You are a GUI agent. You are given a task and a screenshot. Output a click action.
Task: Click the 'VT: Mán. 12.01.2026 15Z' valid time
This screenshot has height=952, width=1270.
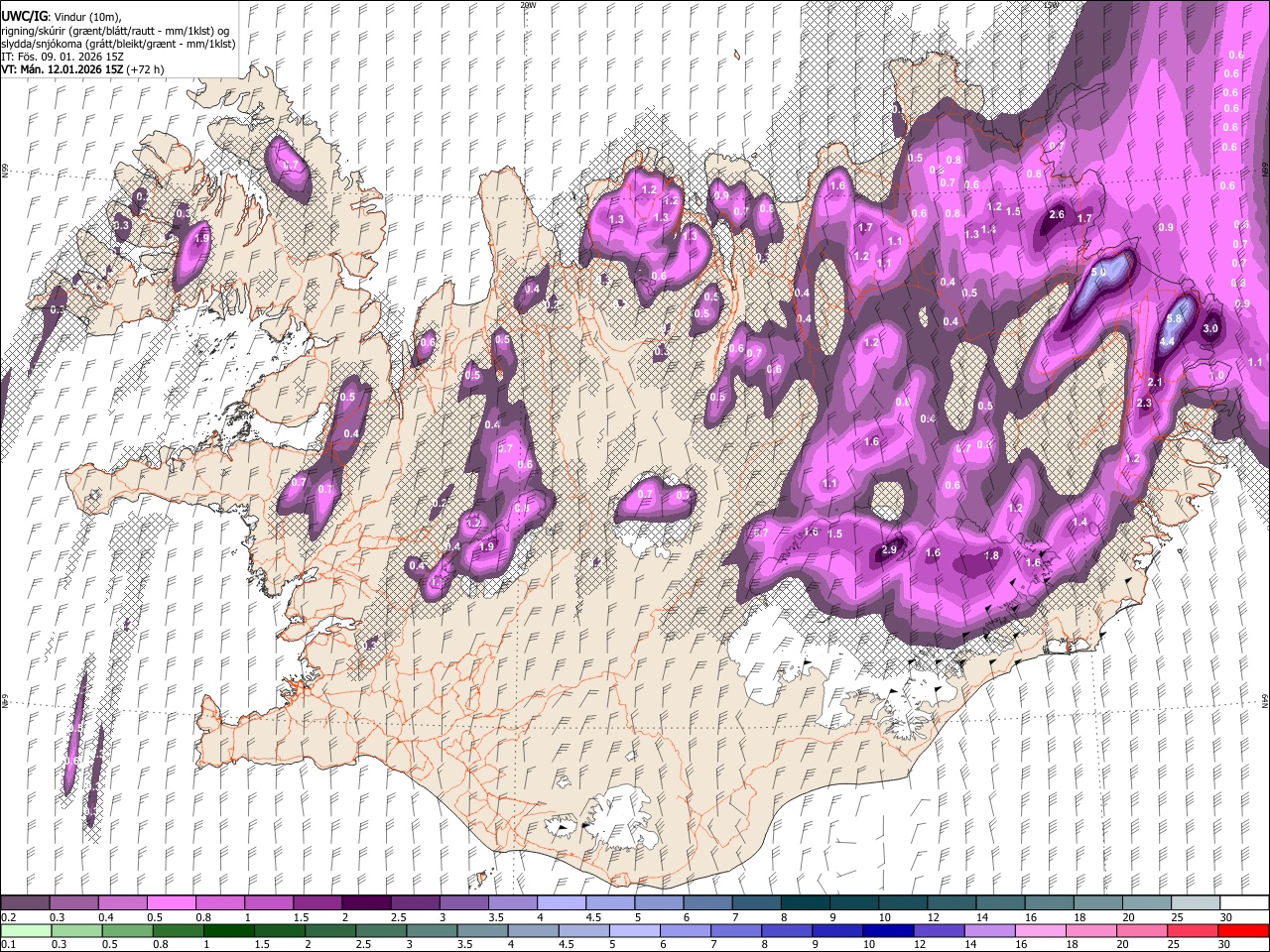63,69
